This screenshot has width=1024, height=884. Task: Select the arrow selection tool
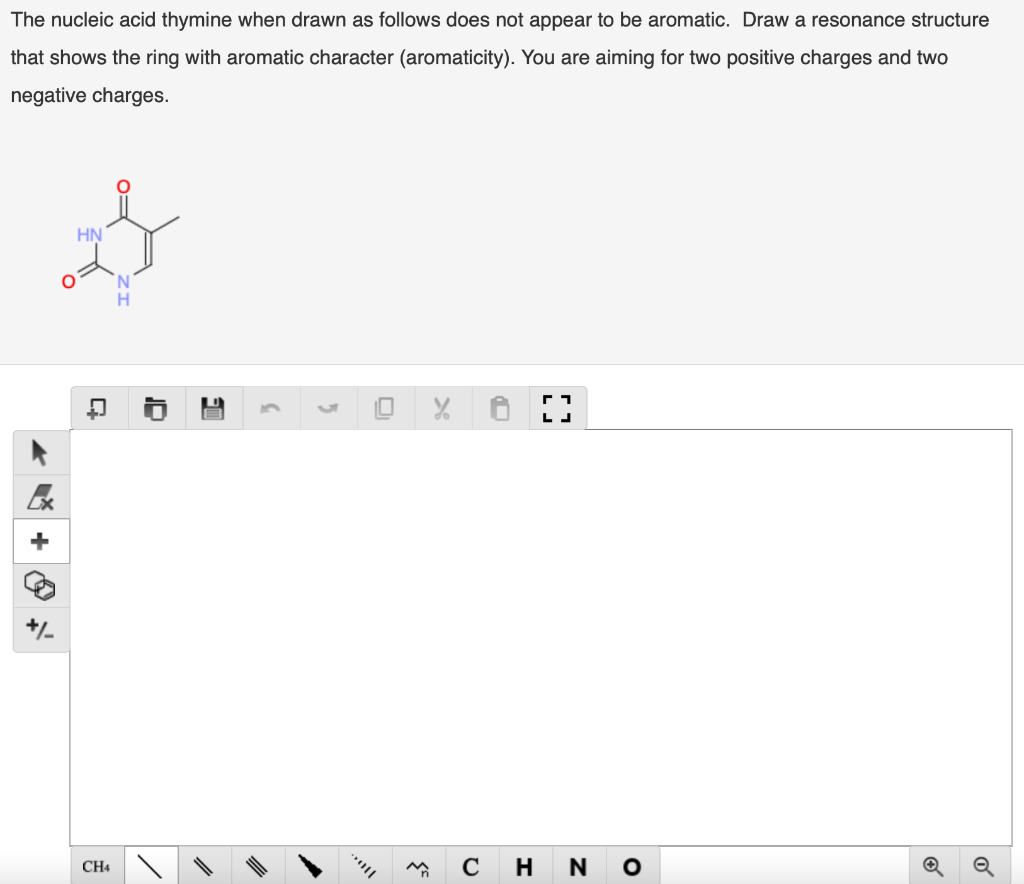[40, 451]
